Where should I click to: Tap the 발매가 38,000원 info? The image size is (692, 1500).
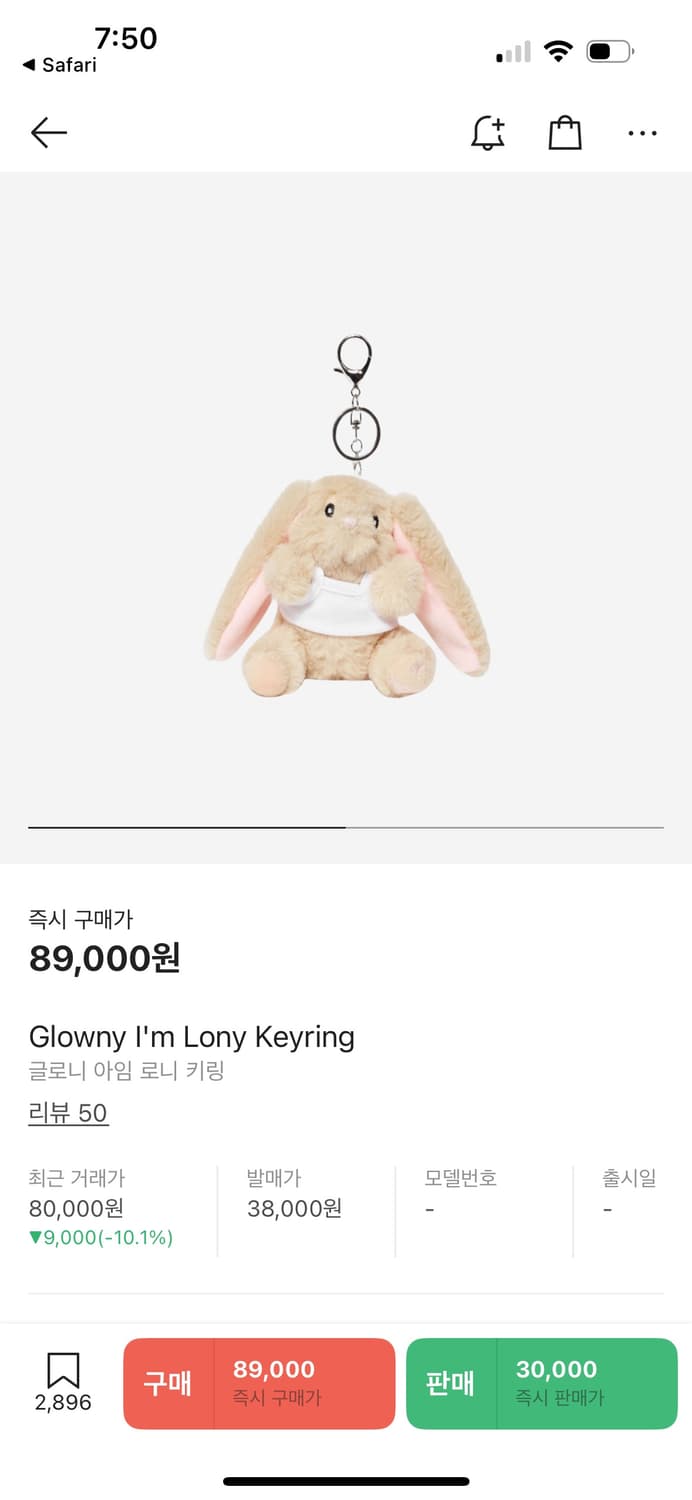click(295, 1194)
